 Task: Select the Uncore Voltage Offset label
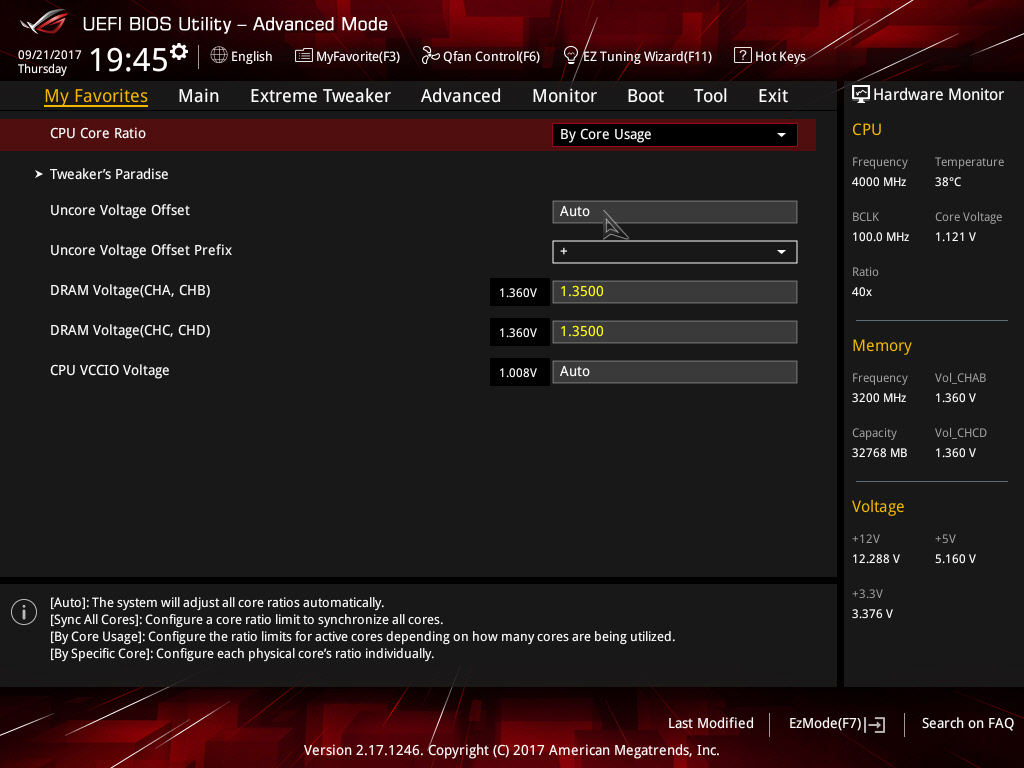(x=120, y=210)
